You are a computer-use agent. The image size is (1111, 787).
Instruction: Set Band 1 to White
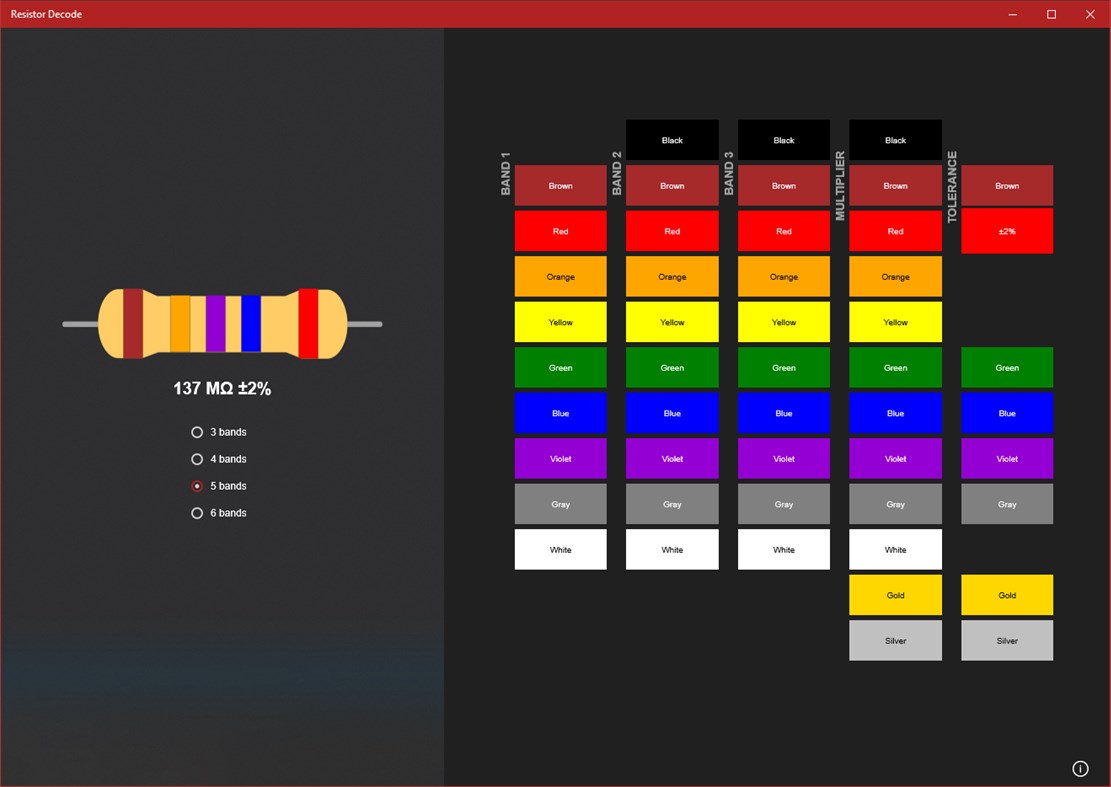560,549
